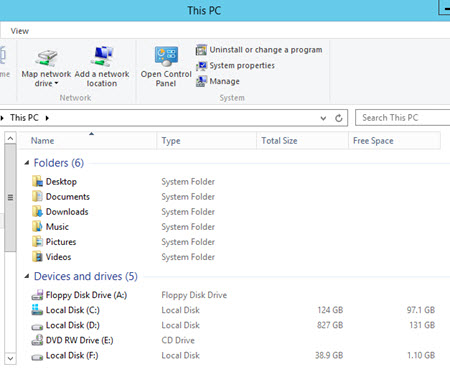Select the Local Disk (F:) icon
The width and height of the screenshot is (450, 372).
[37, 357]
